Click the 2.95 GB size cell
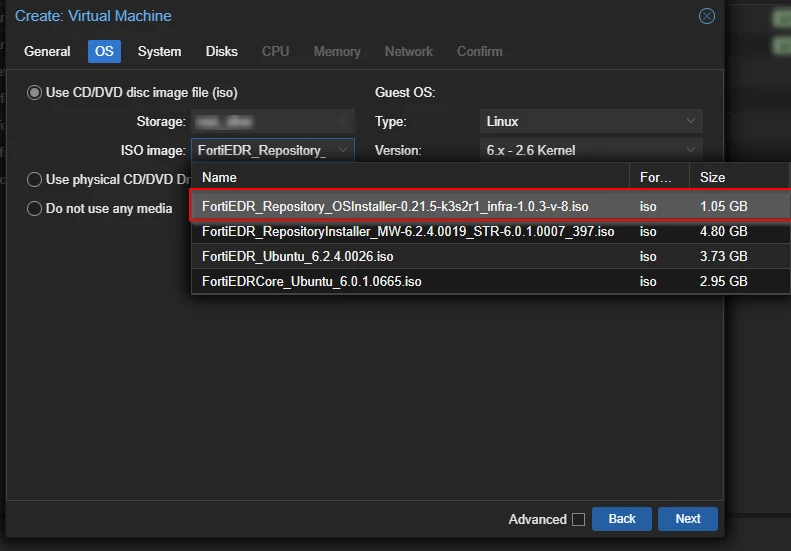The width and height of the screenshot is (791, 551). 723,282
